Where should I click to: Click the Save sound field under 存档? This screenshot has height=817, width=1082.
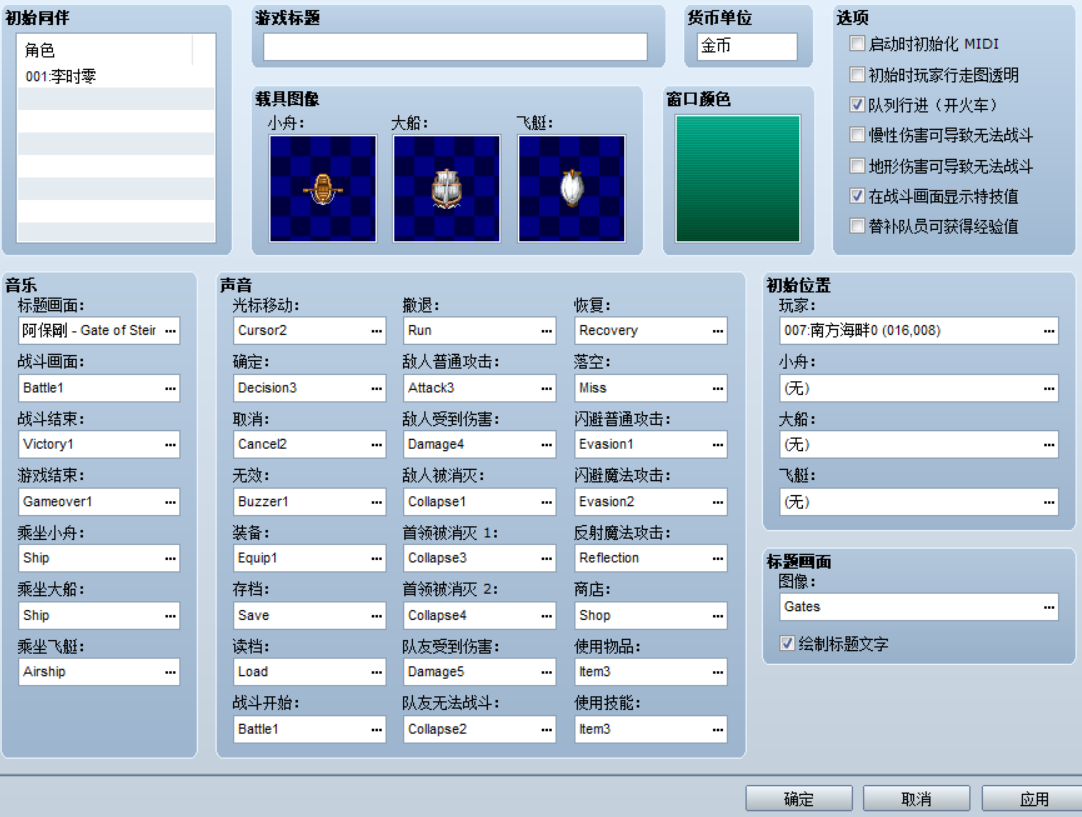click(309, 616)
